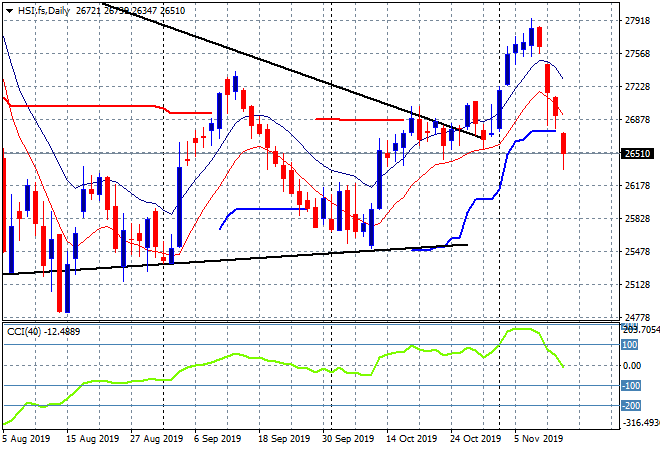Click the 26178 price axis label
Viewport: 660px width, 450px height.
tap(637, 186)
